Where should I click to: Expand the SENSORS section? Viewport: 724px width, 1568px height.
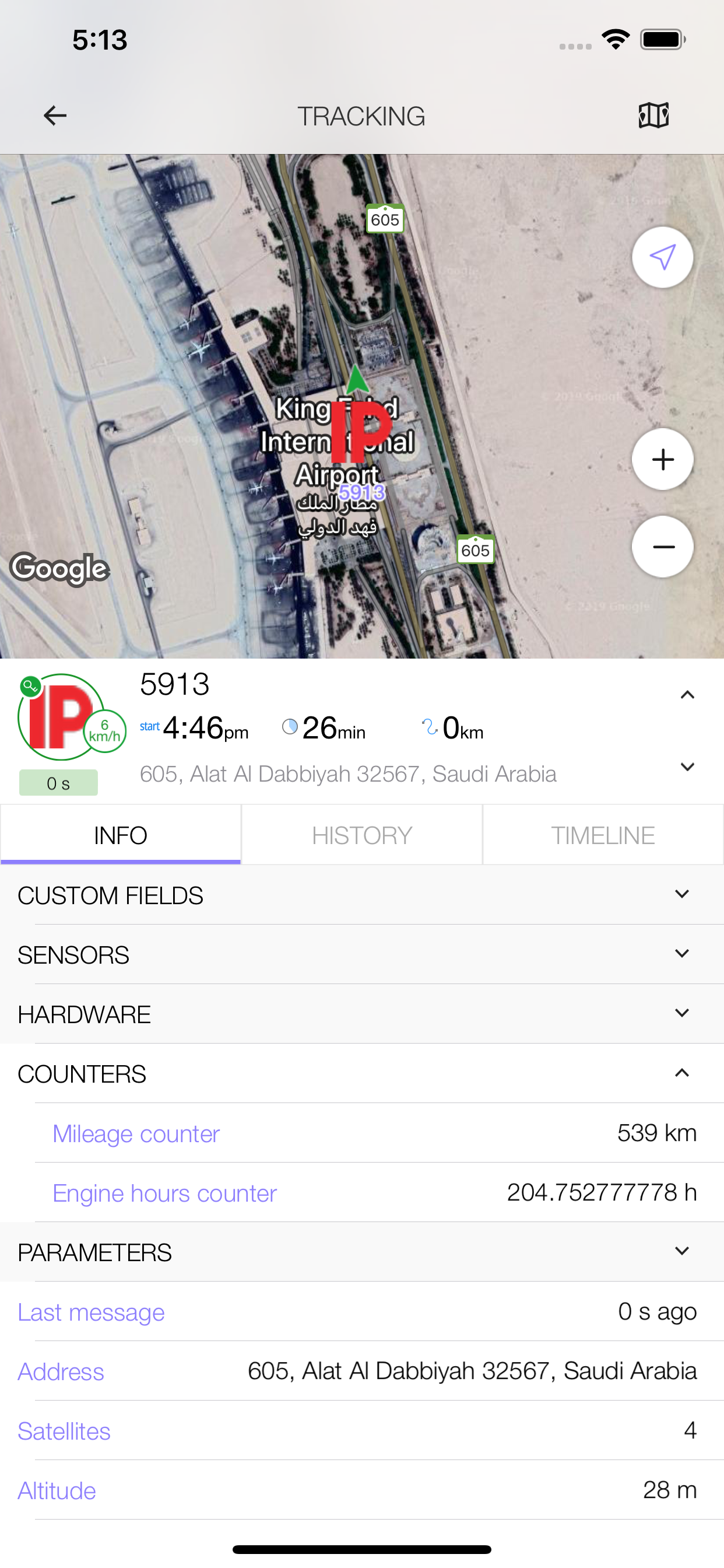coord(362,954)
